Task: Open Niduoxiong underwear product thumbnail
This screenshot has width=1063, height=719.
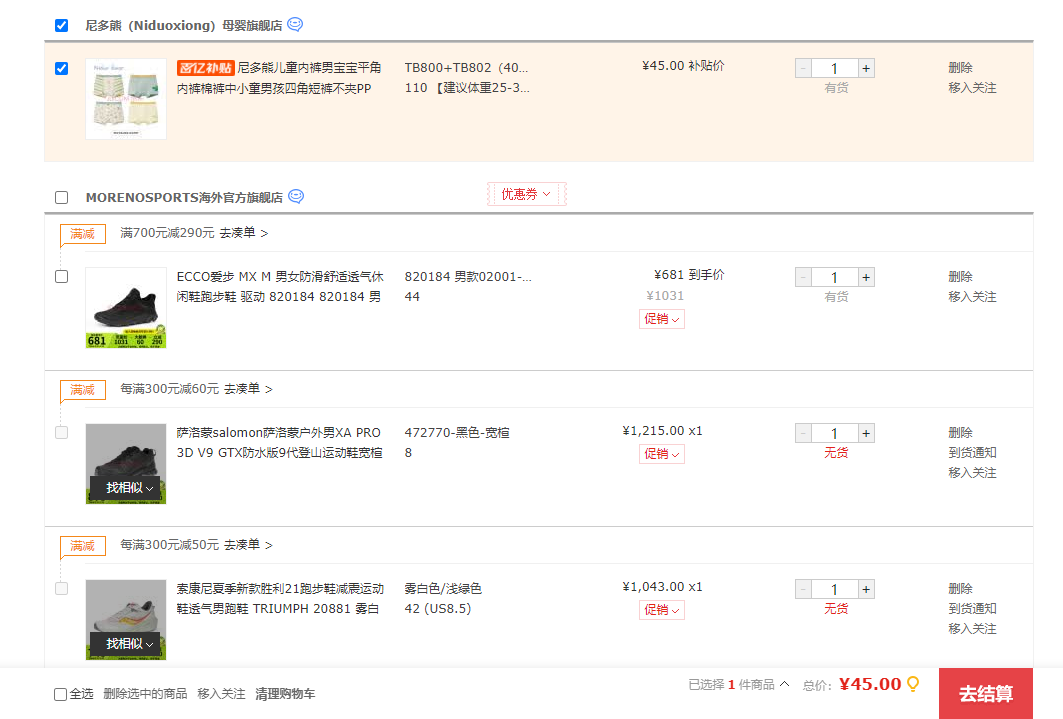Action: [x=126, y=99]
